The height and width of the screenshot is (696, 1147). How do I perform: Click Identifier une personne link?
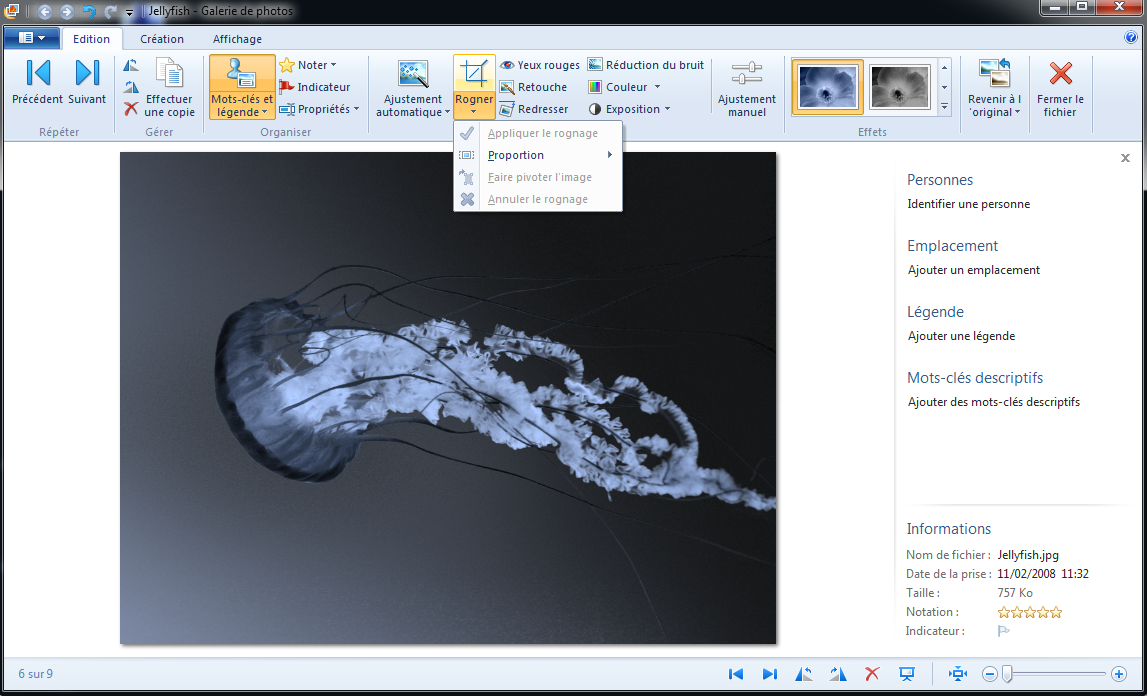[968, 204]
